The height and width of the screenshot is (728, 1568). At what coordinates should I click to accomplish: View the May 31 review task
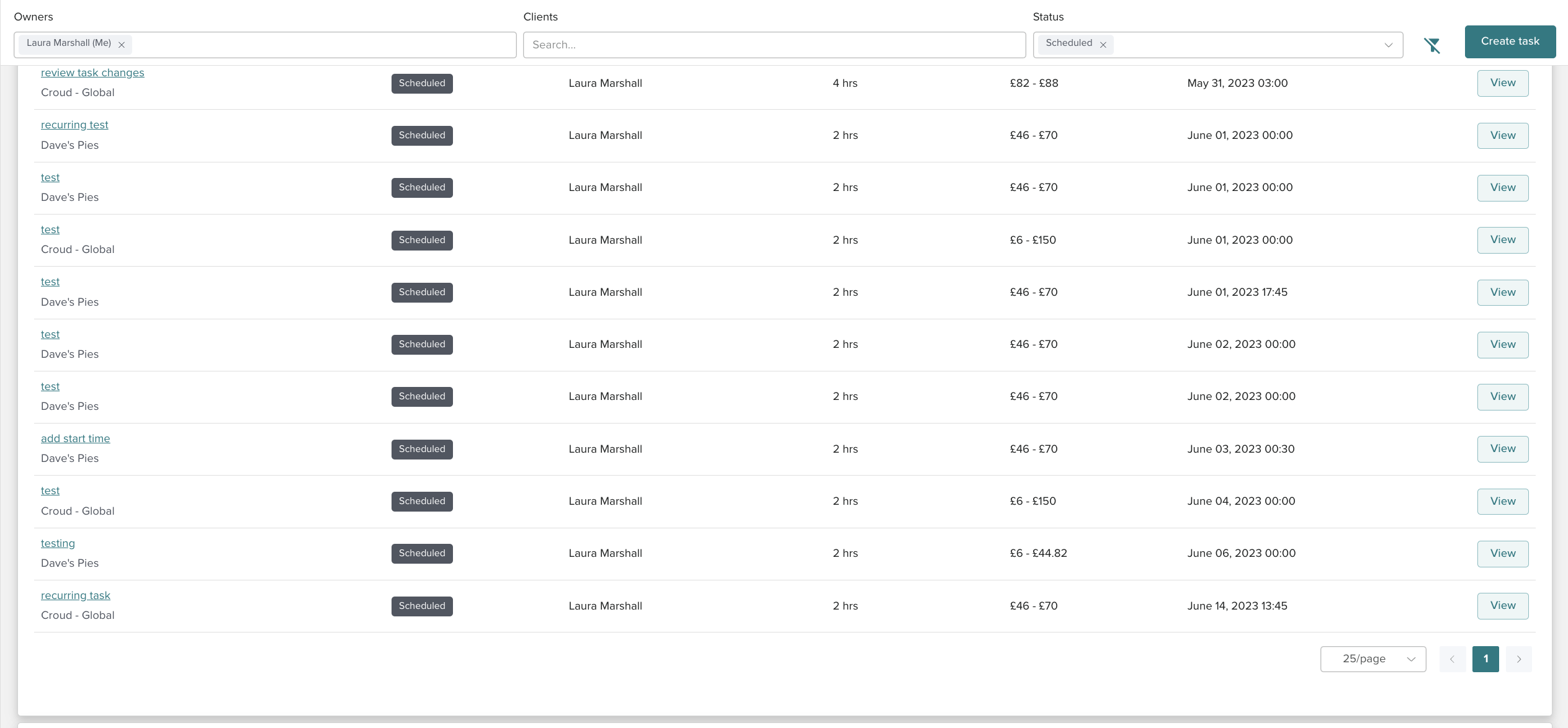click(1502, 83)
